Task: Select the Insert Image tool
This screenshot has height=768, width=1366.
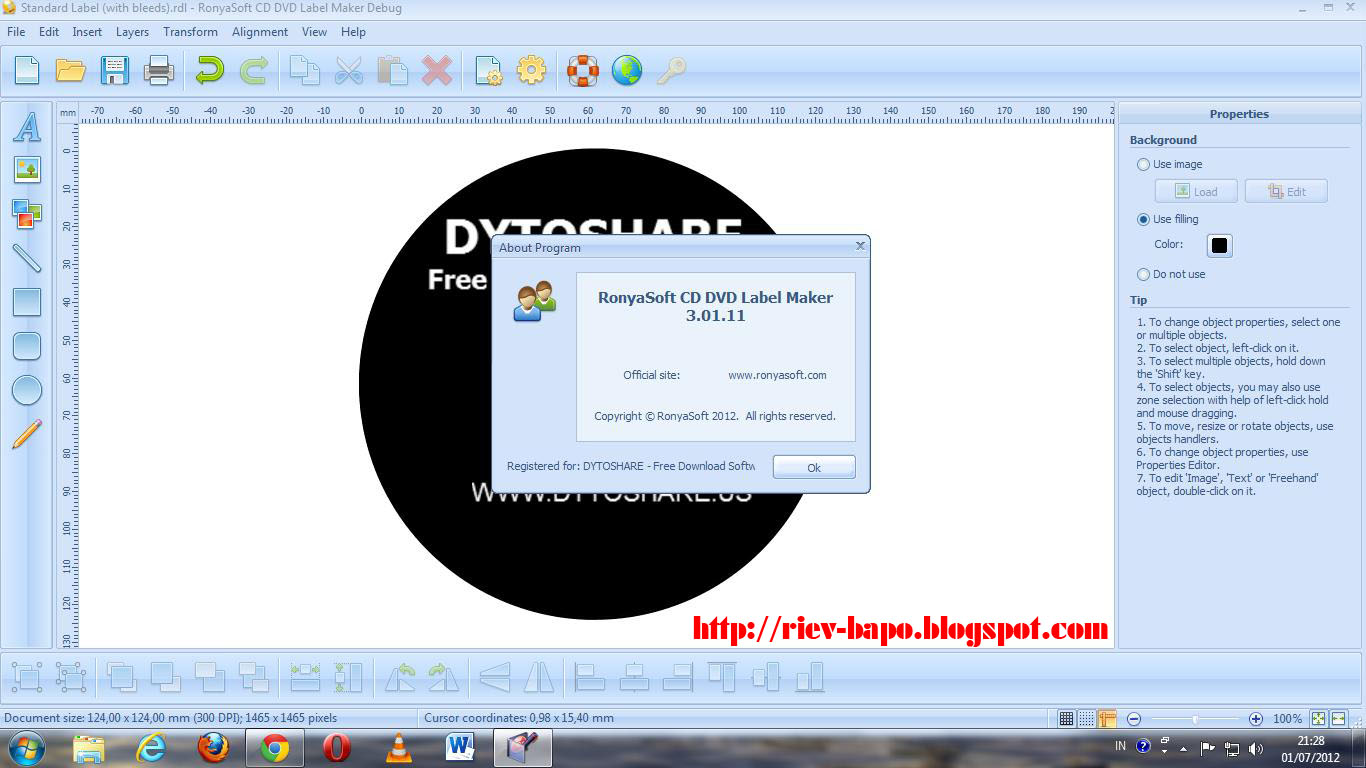Action: pyautogui.click(x=27, y=169)
